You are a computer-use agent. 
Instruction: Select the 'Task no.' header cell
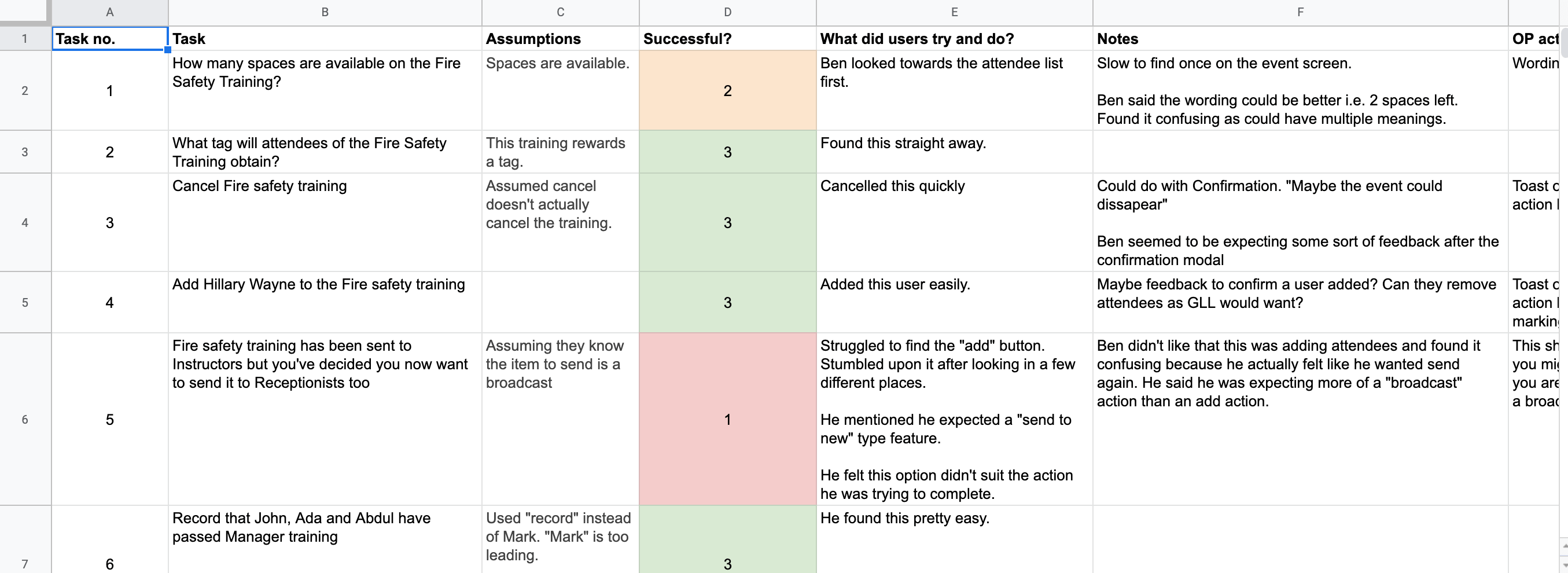point(109,38)
